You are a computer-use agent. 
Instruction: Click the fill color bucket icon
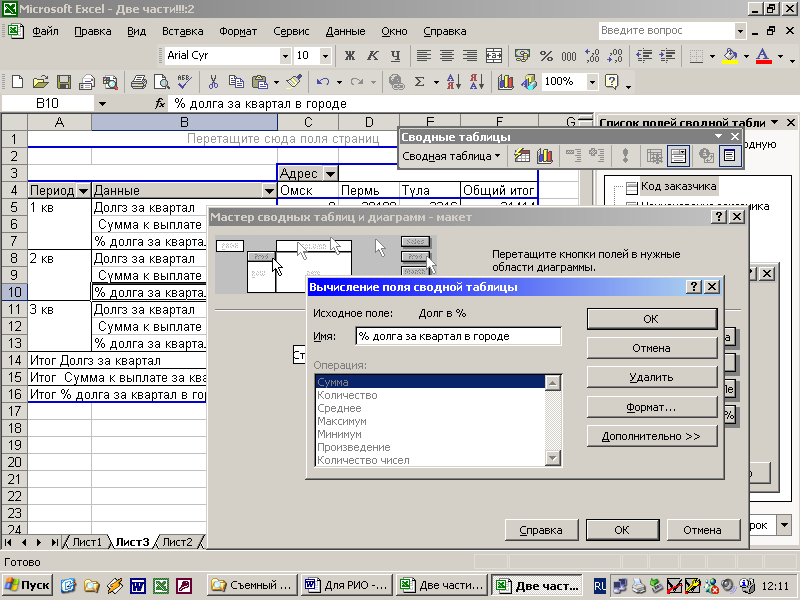tap(731, 56)
